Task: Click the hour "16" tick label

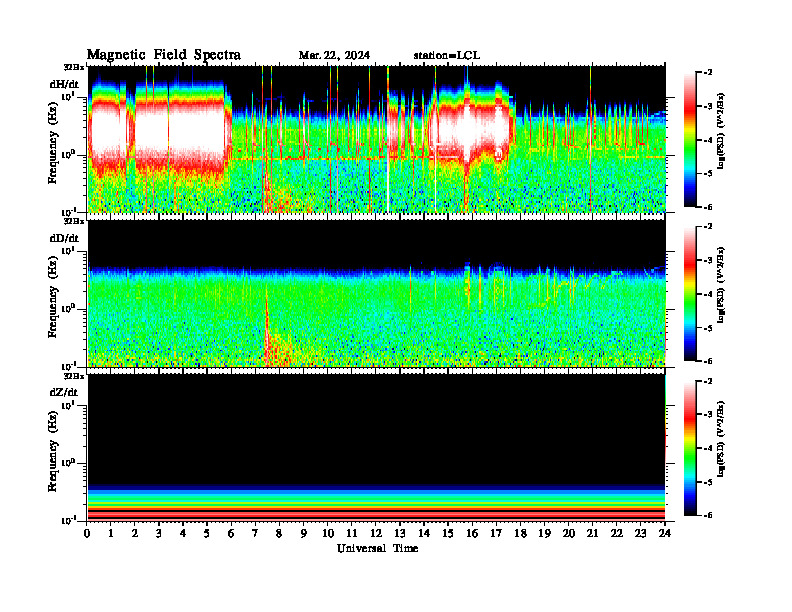Action: point(472,533)
